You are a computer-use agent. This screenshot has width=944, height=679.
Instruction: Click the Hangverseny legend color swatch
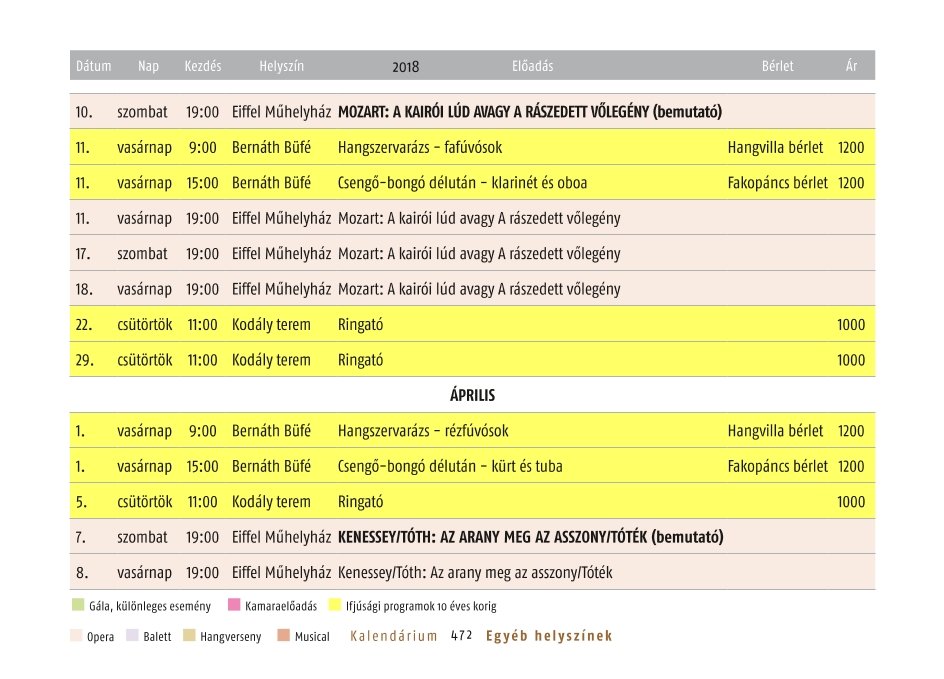[x=189, y=635]
